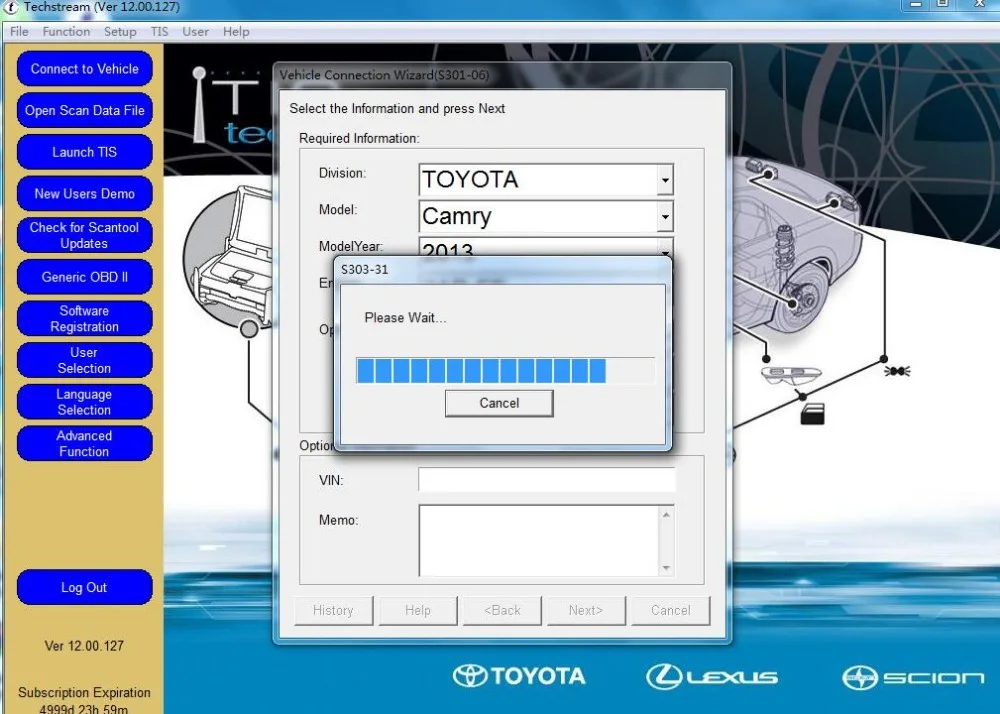Click Connect to Vehicle button
The height and width of the screenshot is (714, 1000).
84,69
